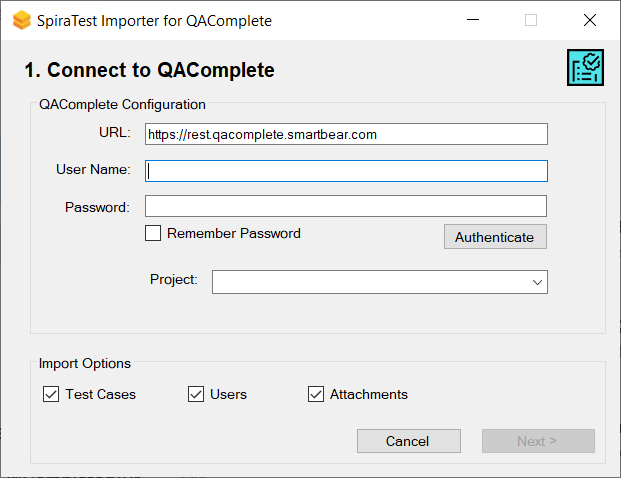Enable the Remember Password checkbox
This screenshot has height=478, width=621.
click(x=153, y=234)
